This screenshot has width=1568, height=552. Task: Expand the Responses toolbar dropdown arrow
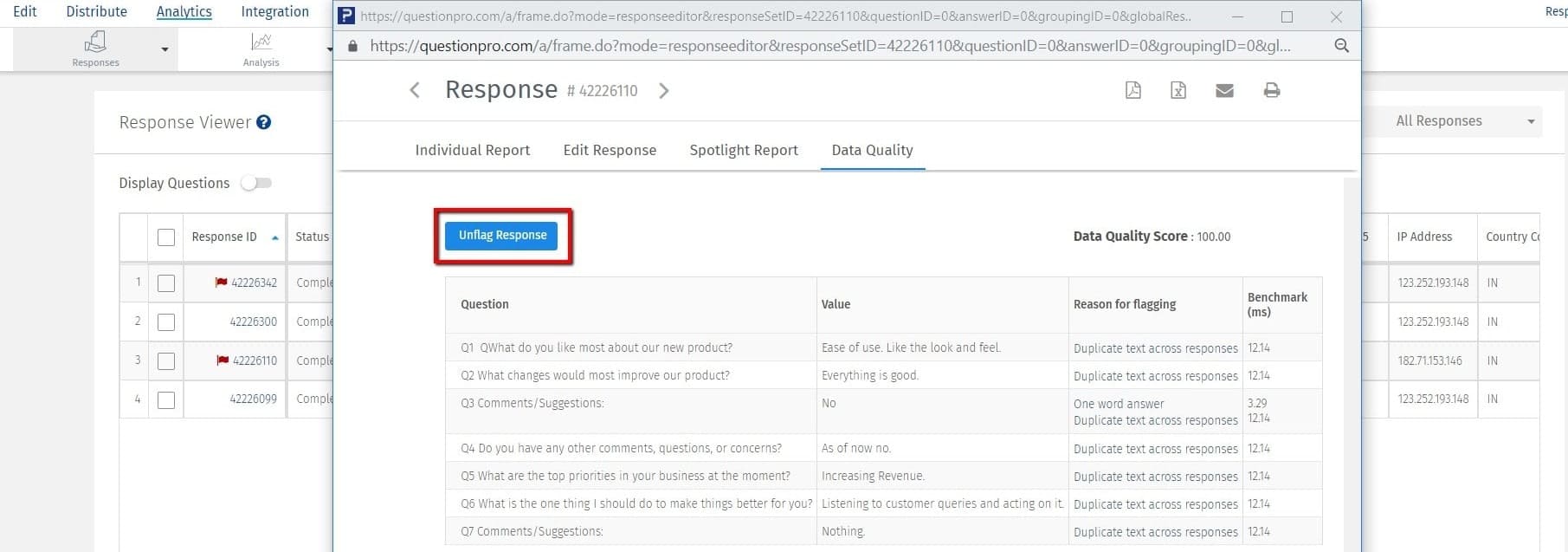(x=165, y=49)
